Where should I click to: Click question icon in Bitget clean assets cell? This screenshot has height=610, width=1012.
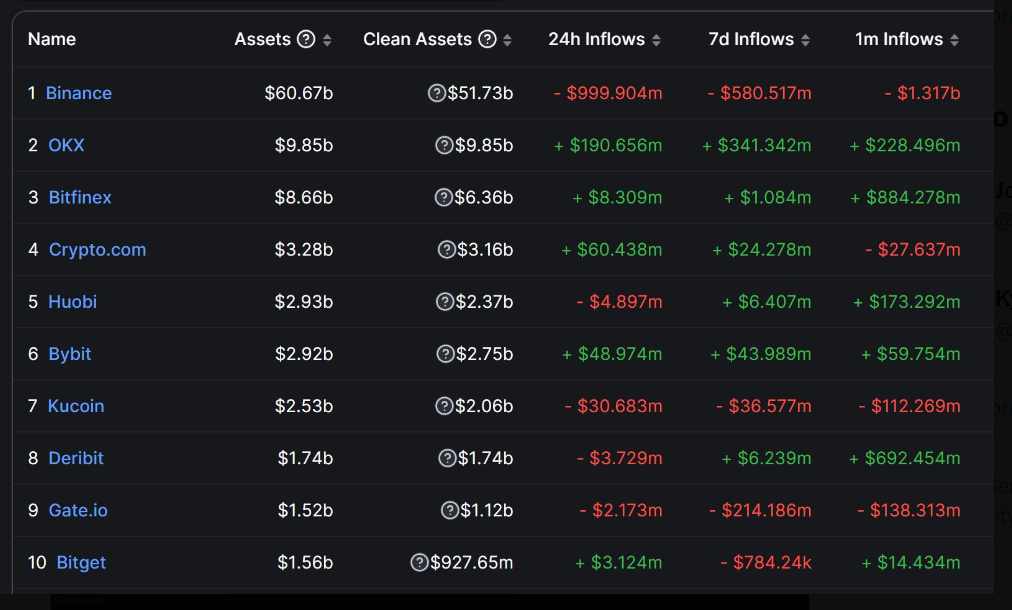[420, 562]
